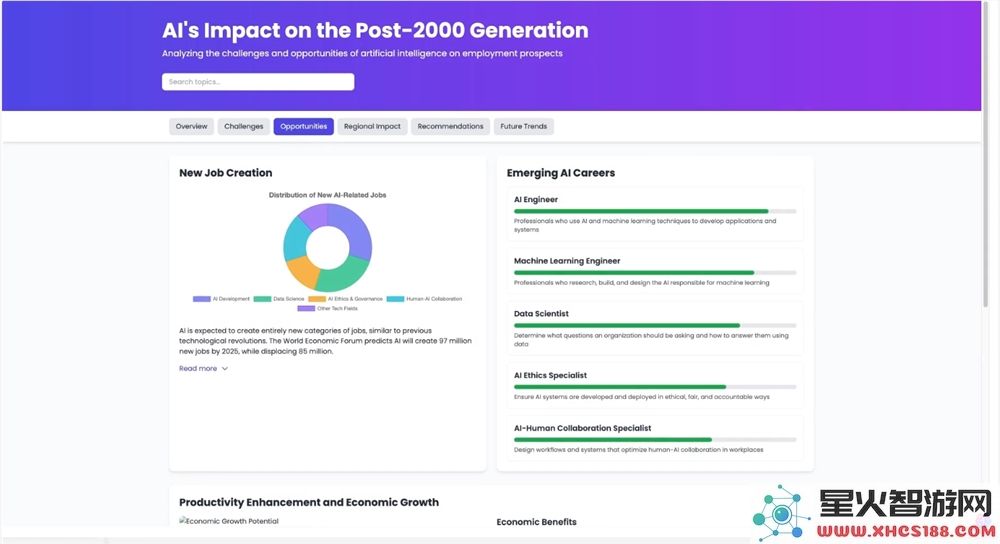The height and width of the screenshot is (544, 1000).
Task: Open the Overview tab
Action: point(191,126)
